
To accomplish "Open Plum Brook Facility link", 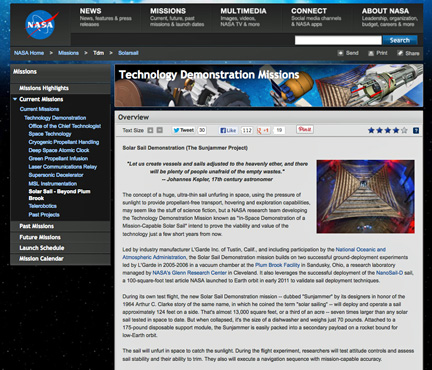I will [x=278, y=265].
